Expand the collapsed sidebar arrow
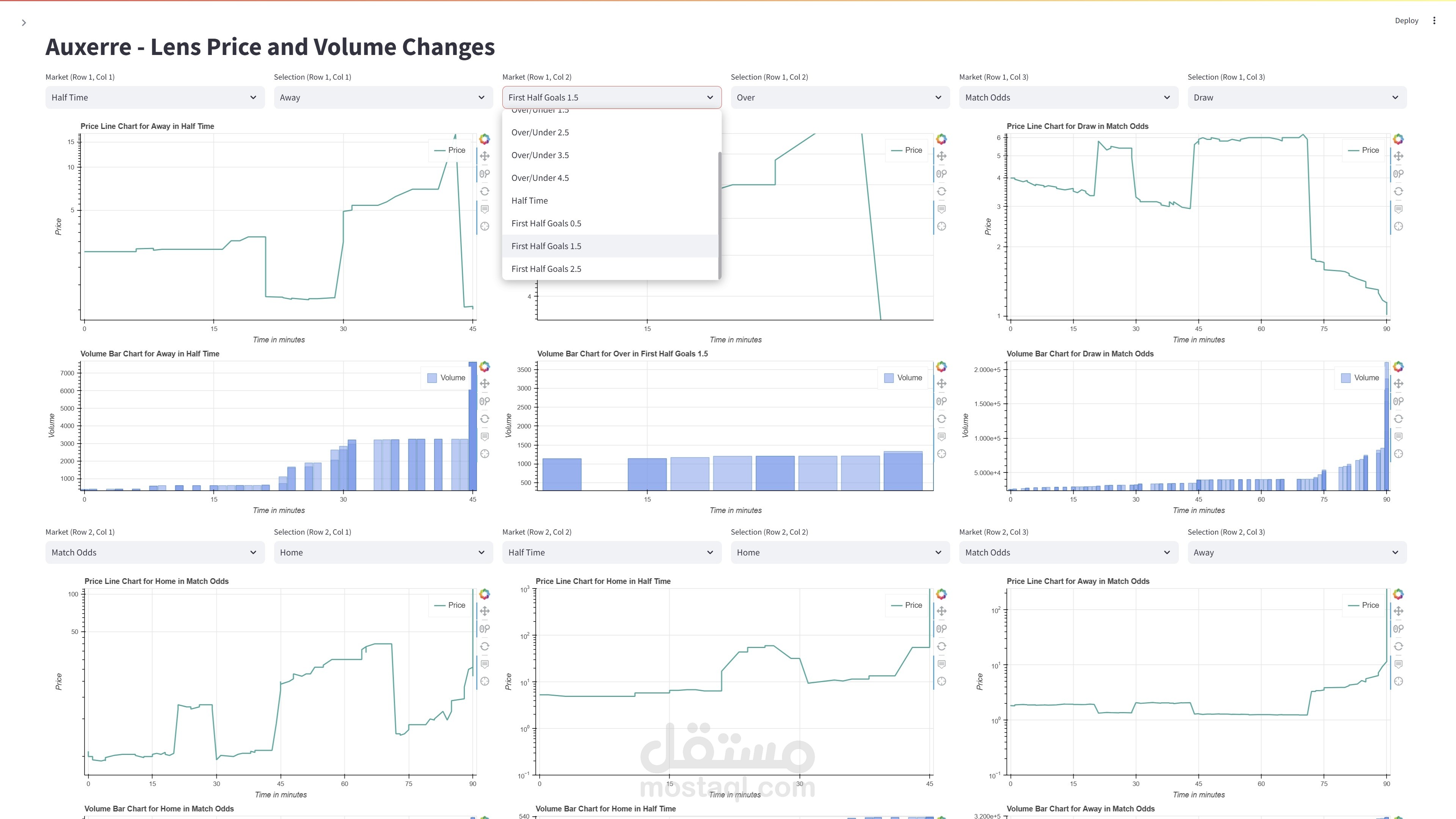 click(24, 23)
